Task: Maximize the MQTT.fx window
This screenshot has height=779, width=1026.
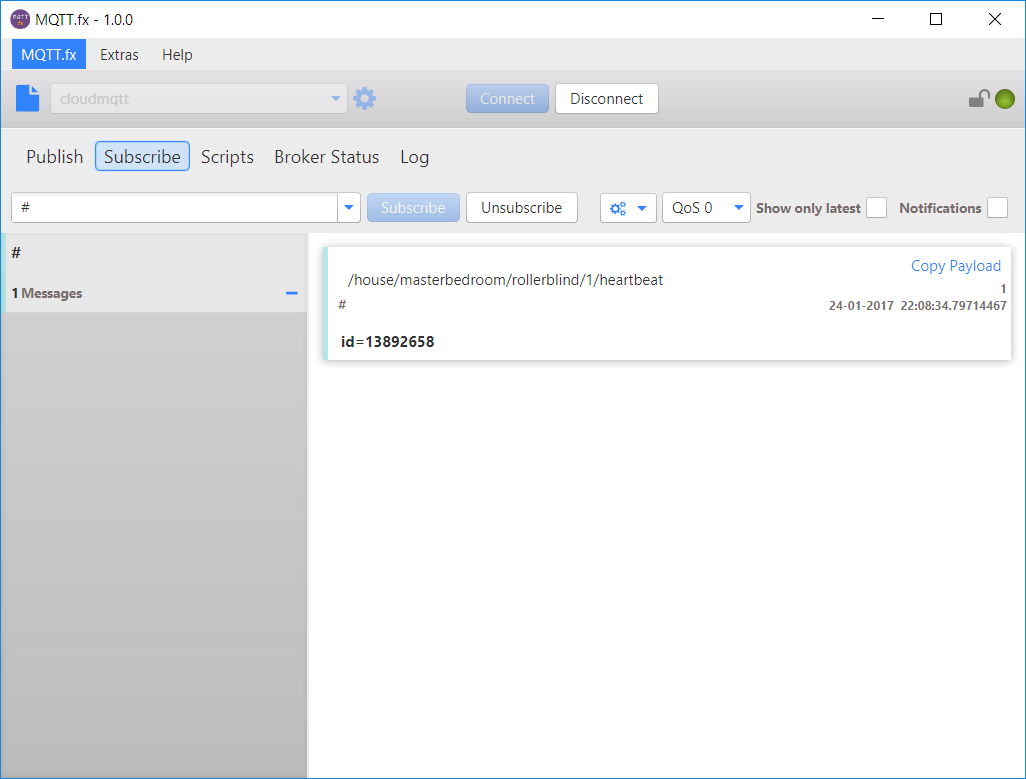Action: 936,19
